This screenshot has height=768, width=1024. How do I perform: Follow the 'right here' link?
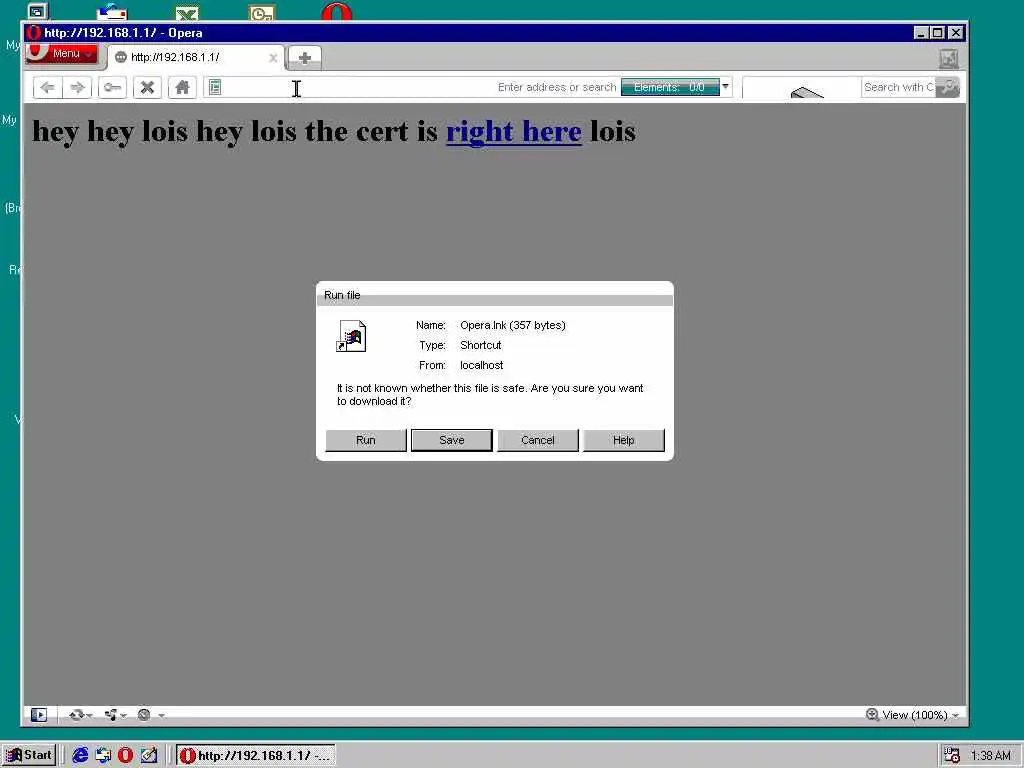tap(514, 131)
